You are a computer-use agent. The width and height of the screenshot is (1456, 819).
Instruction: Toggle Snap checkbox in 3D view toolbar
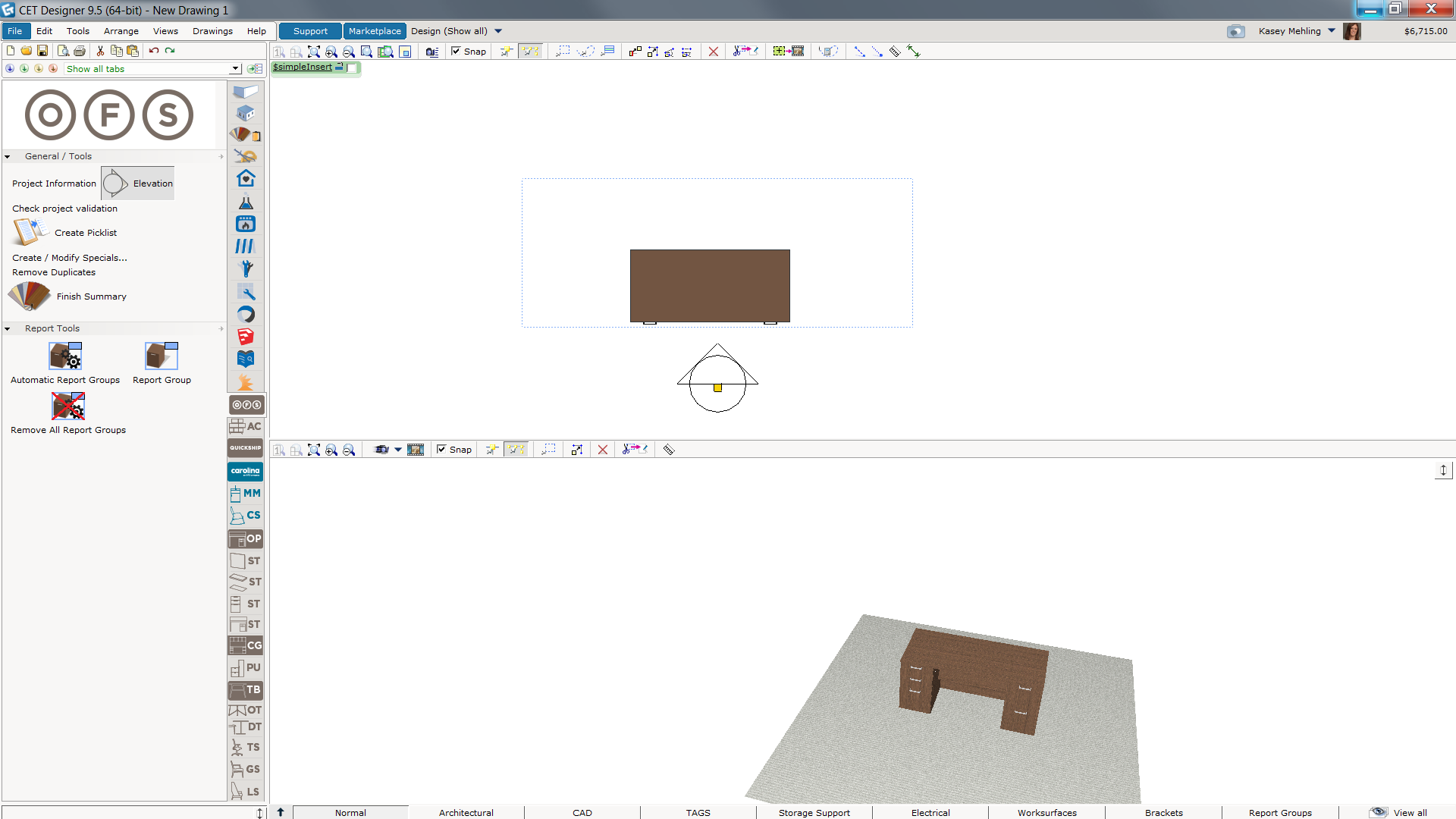pyautogui.click(x=441, y=450)
